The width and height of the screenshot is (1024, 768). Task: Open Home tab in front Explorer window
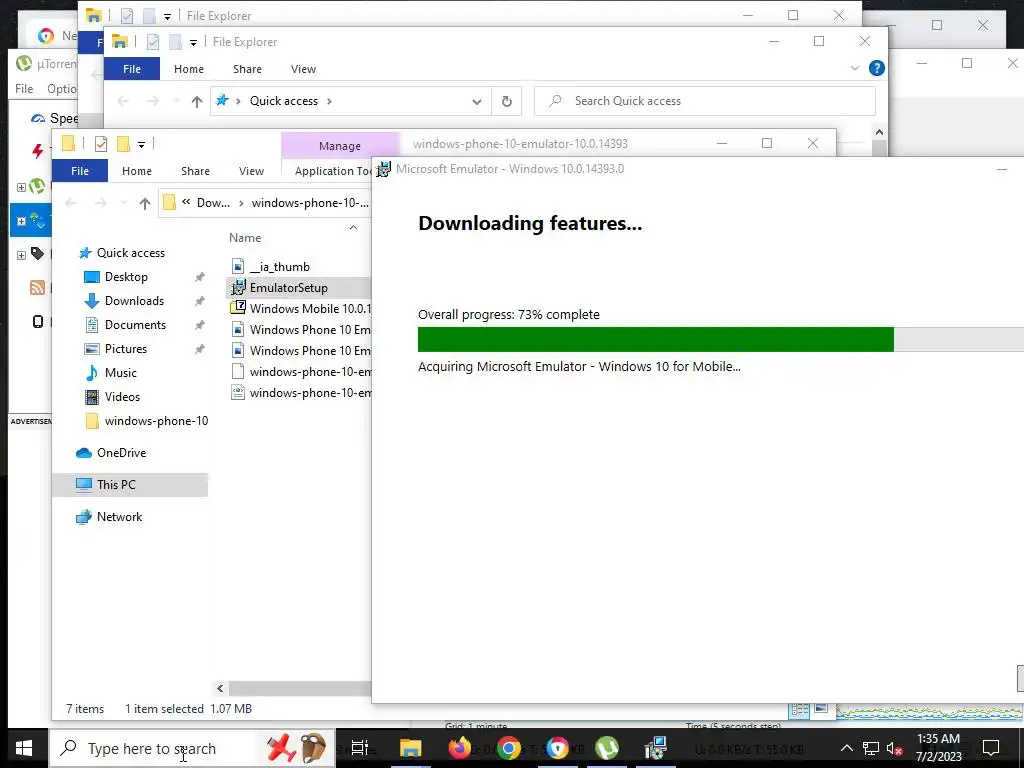pos(136,171)
